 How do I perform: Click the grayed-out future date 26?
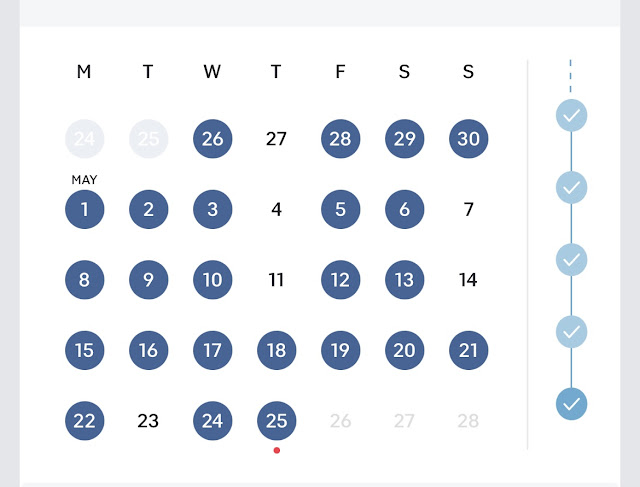[340, 421]
